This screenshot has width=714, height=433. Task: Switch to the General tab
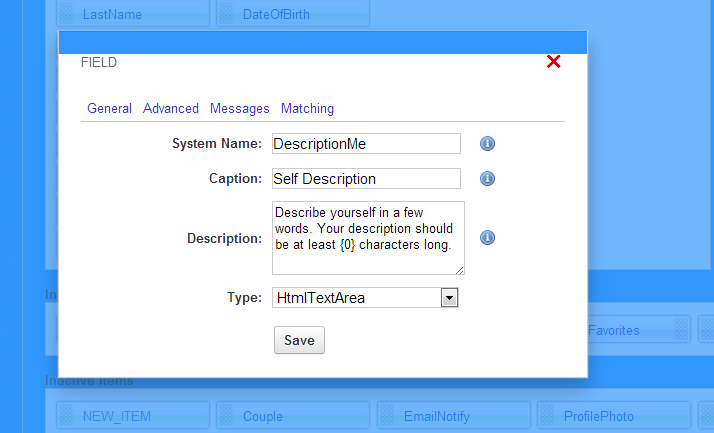click(109, 108)
